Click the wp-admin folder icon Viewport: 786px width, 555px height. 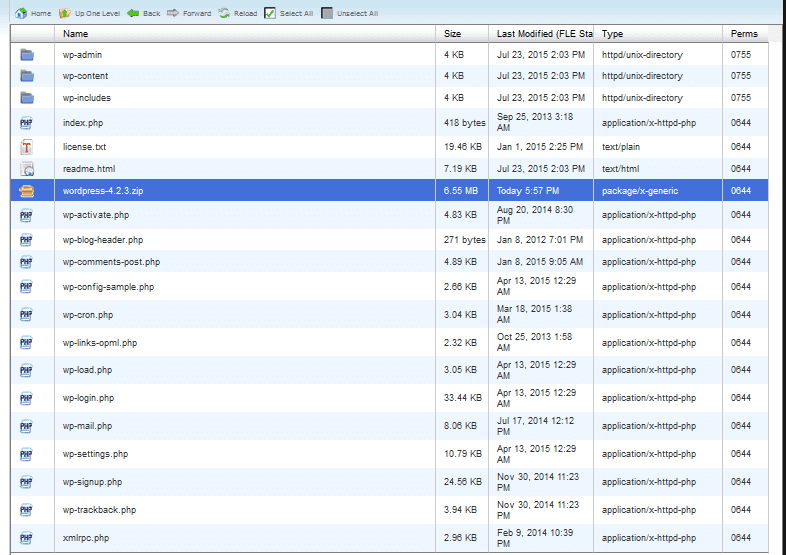tap(27, 55)
